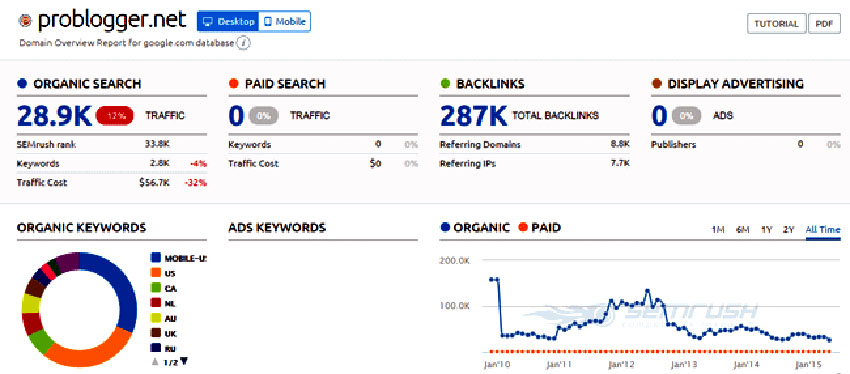Open the info icon beside database text

(244, 43)
